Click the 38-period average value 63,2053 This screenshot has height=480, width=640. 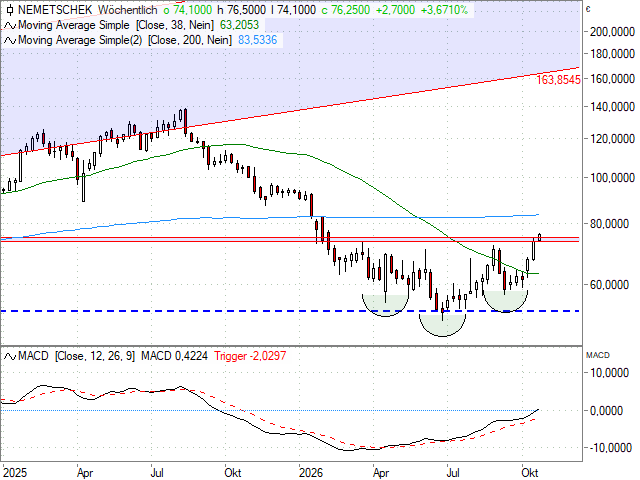click(x=240, y=25)
